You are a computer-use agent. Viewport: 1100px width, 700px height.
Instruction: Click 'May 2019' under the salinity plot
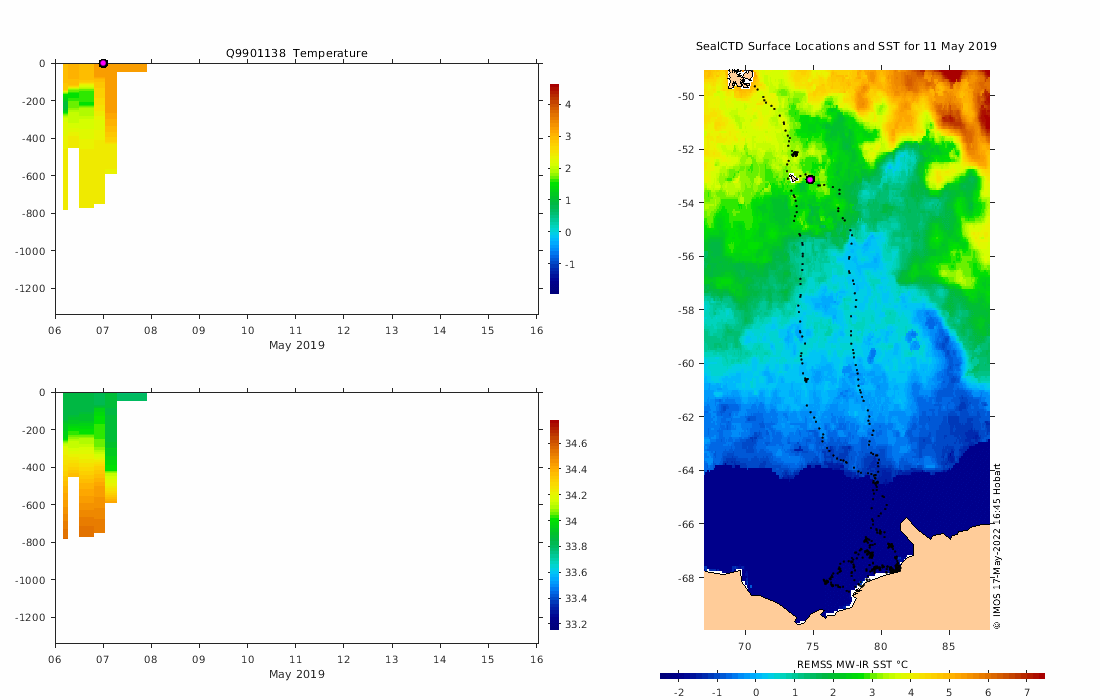(297, 674)
